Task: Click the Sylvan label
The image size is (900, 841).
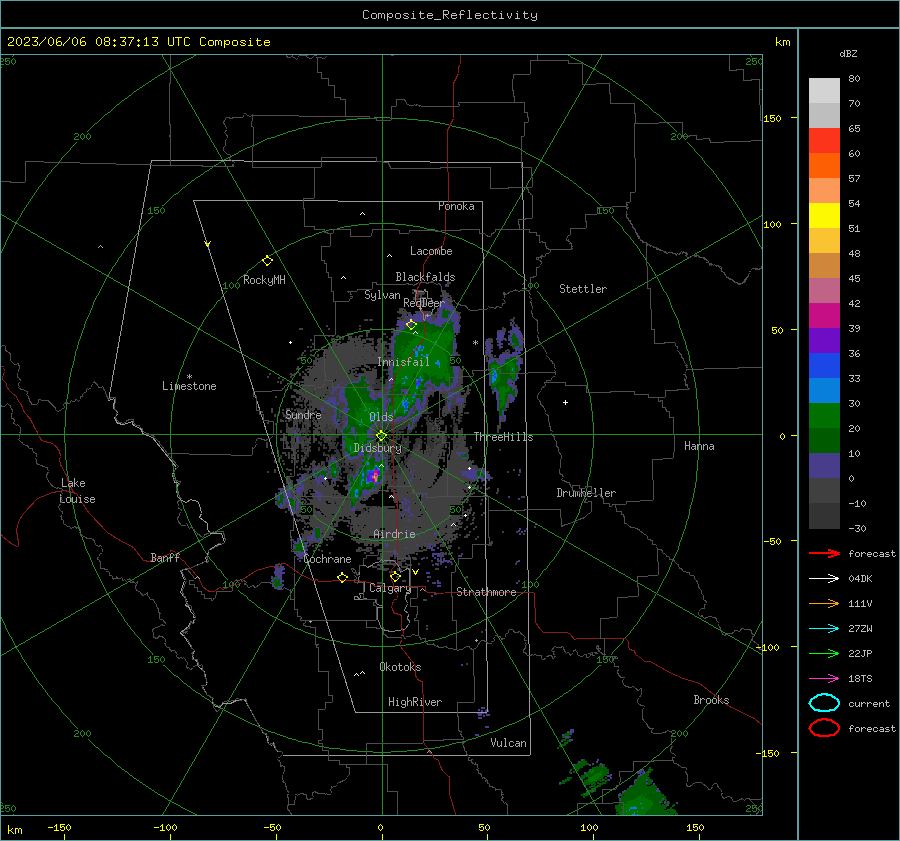Action: pyautogui.click(x=382, y=295)
